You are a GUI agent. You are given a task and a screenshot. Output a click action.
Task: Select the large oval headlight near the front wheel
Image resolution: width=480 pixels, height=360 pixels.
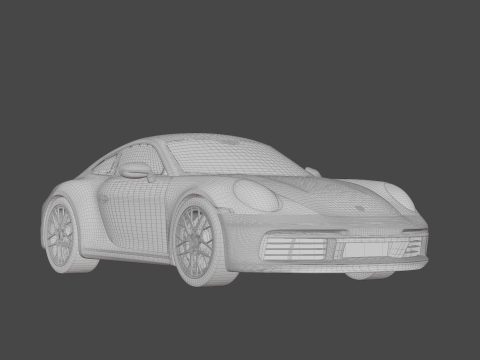256,195
